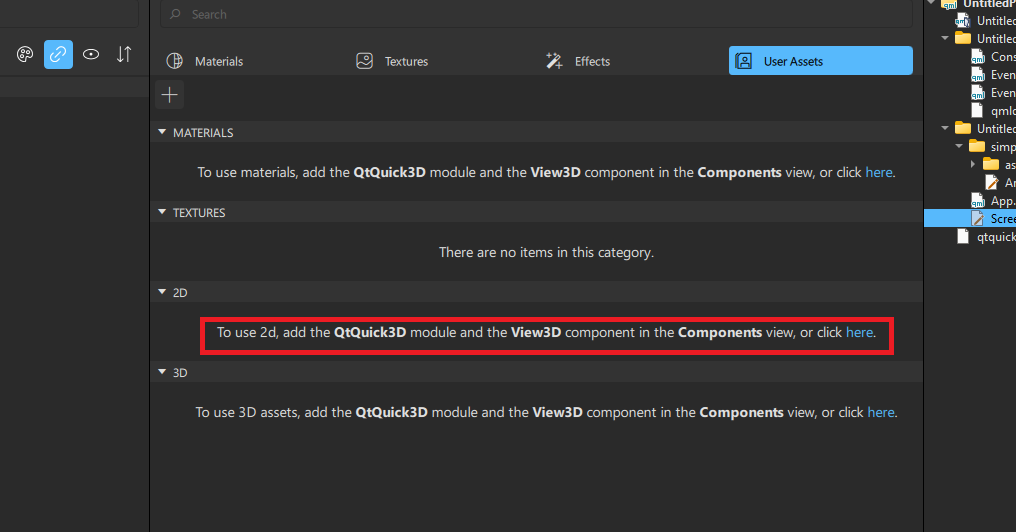Click the palette icon in the navigator toolbar
Screen dimensions: 1016x532
pyautogui.click(x=25, y=55)
